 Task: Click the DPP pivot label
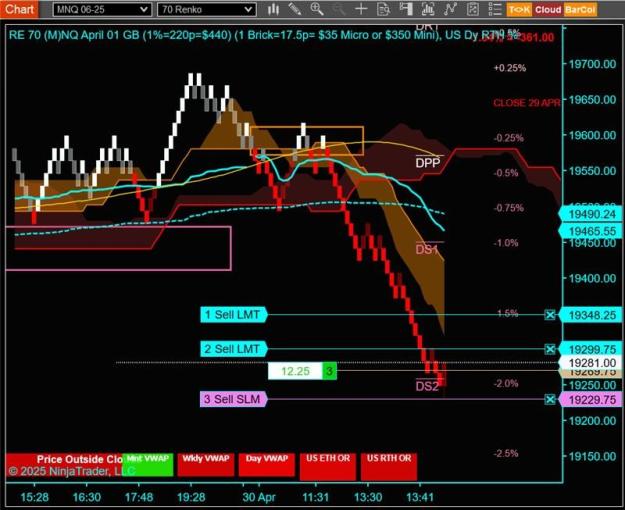point(428,163)
